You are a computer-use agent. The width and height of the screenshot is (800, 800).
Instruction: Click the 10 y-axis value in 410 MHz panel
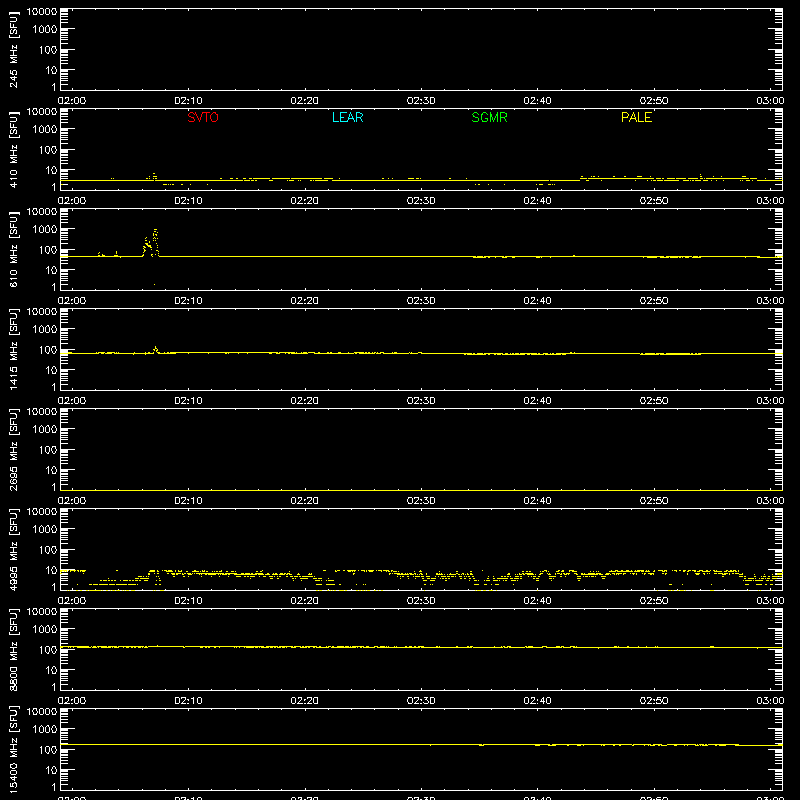click(51, 170)
